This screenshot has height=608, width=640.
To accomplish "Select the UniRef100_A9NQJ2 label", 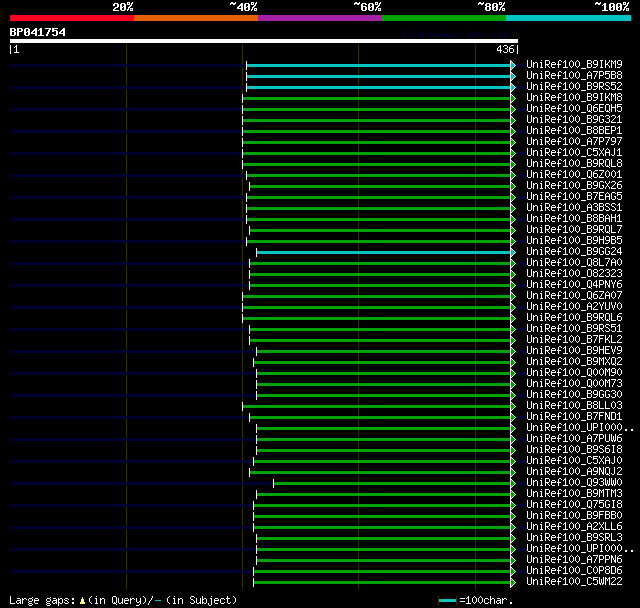I will (x=574, y=472).
